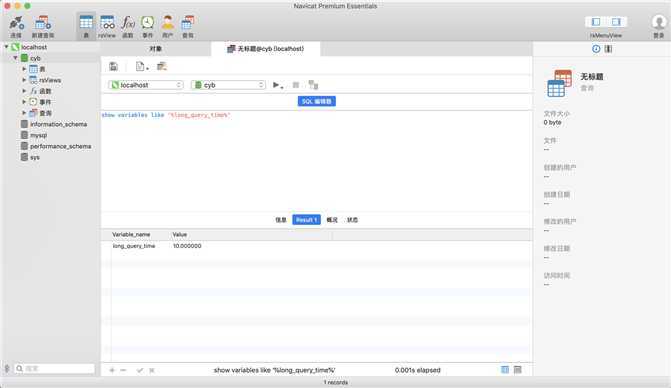The image size is (671, 388).
Task: Switch to the Objects tab
Action: [x=156, y=49]
